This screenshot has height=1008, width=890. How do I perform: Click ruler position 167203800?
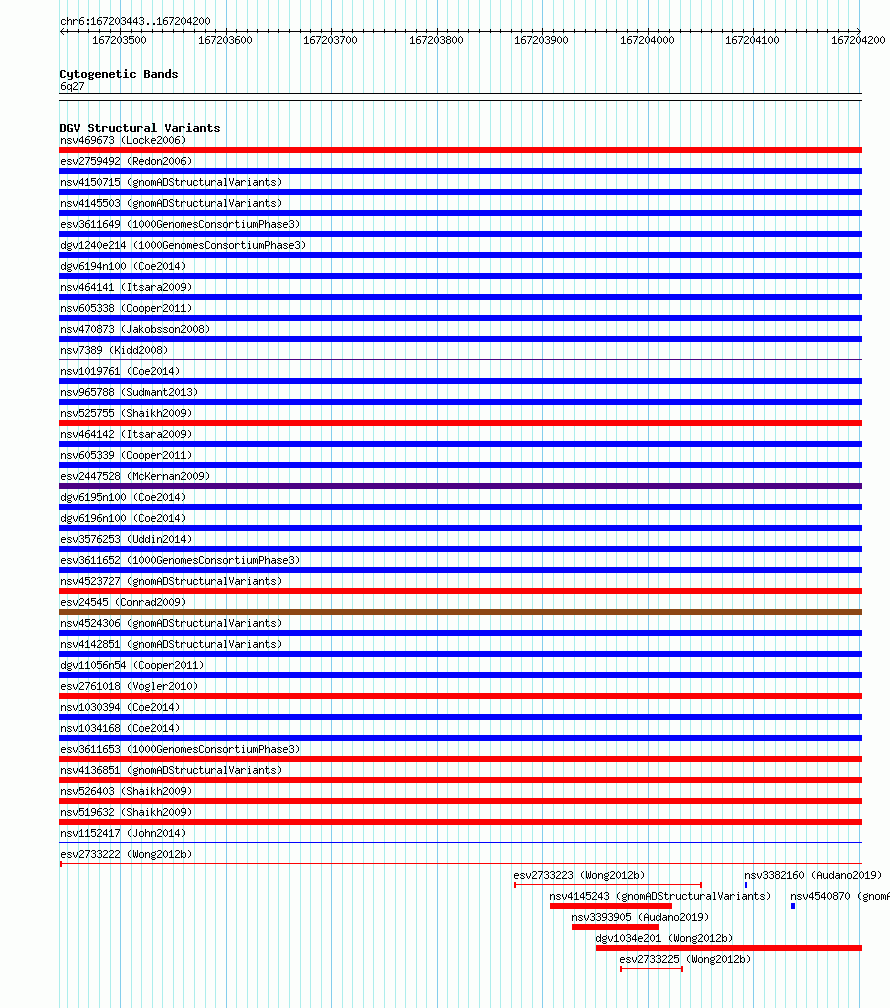click(436, 40)
